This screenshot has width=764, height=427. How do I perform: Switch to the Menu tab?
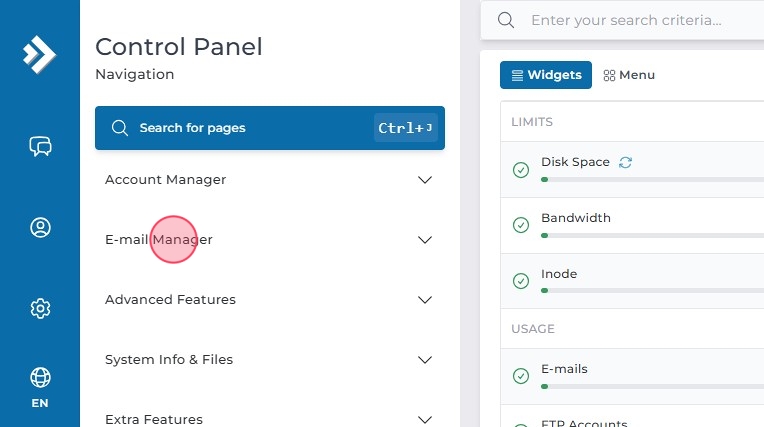[x=629, y=75]
